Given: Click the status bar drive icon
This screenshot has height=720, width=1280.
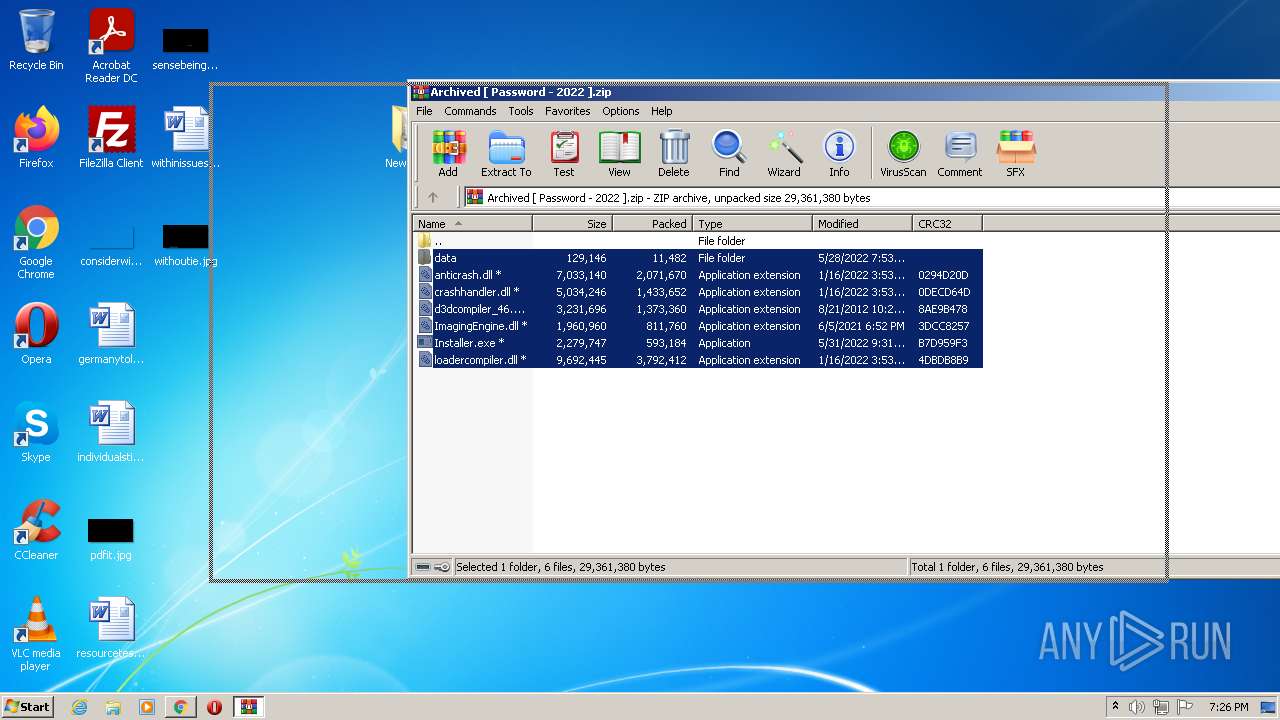Looking at the screenshot, I should point(423,567).
